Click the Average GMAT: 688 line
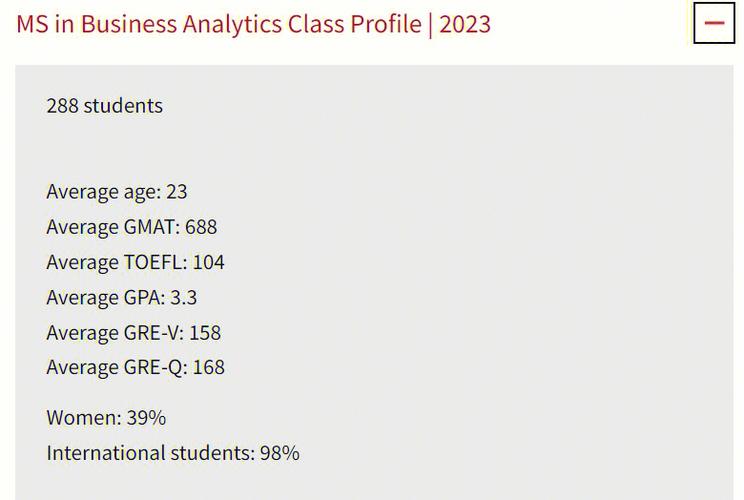This screenshot has width=744, height=500. click(x=131, y=227)
